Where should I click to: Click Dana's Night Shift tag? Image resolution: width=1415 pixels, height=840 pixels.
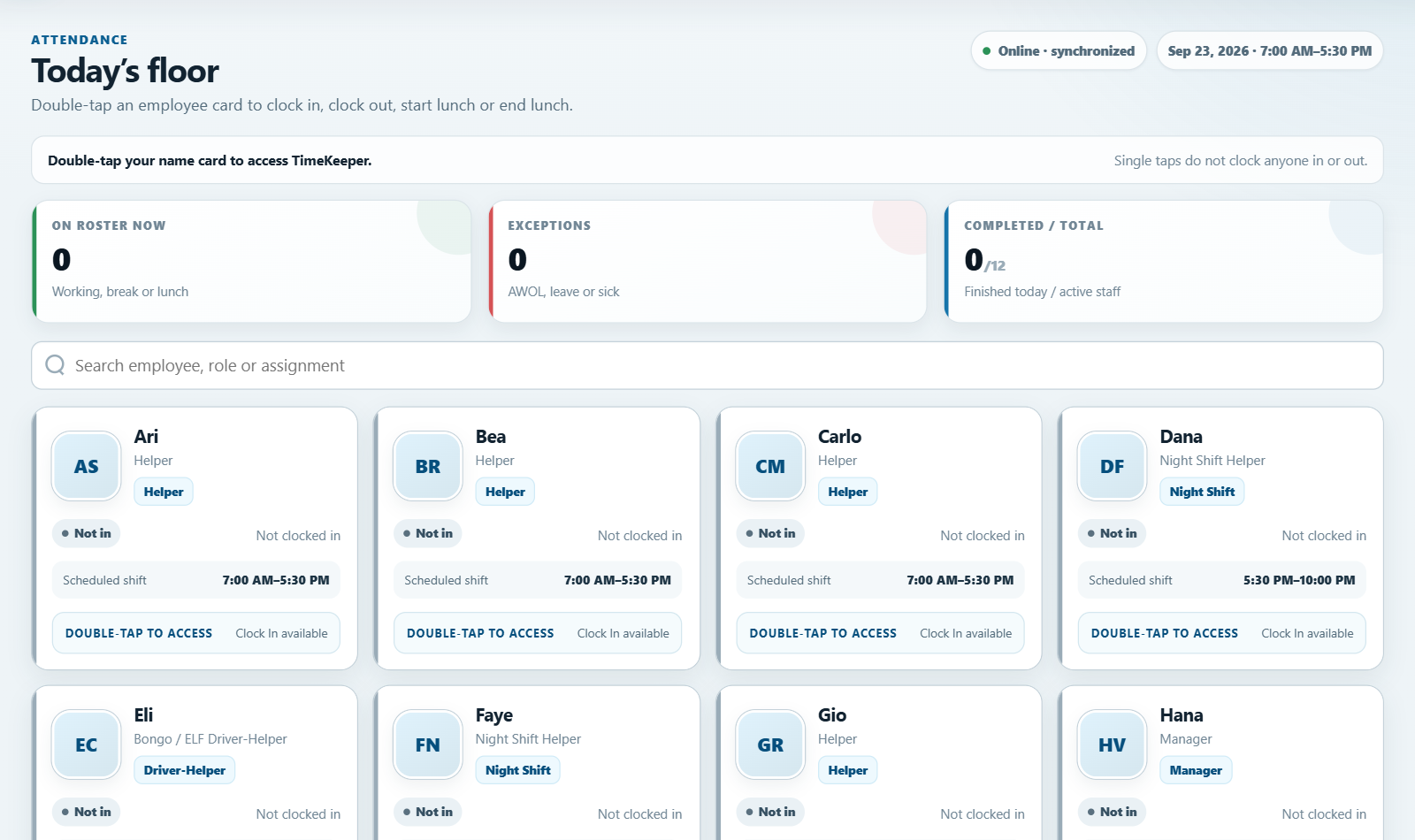click(x=1202, y=492)
